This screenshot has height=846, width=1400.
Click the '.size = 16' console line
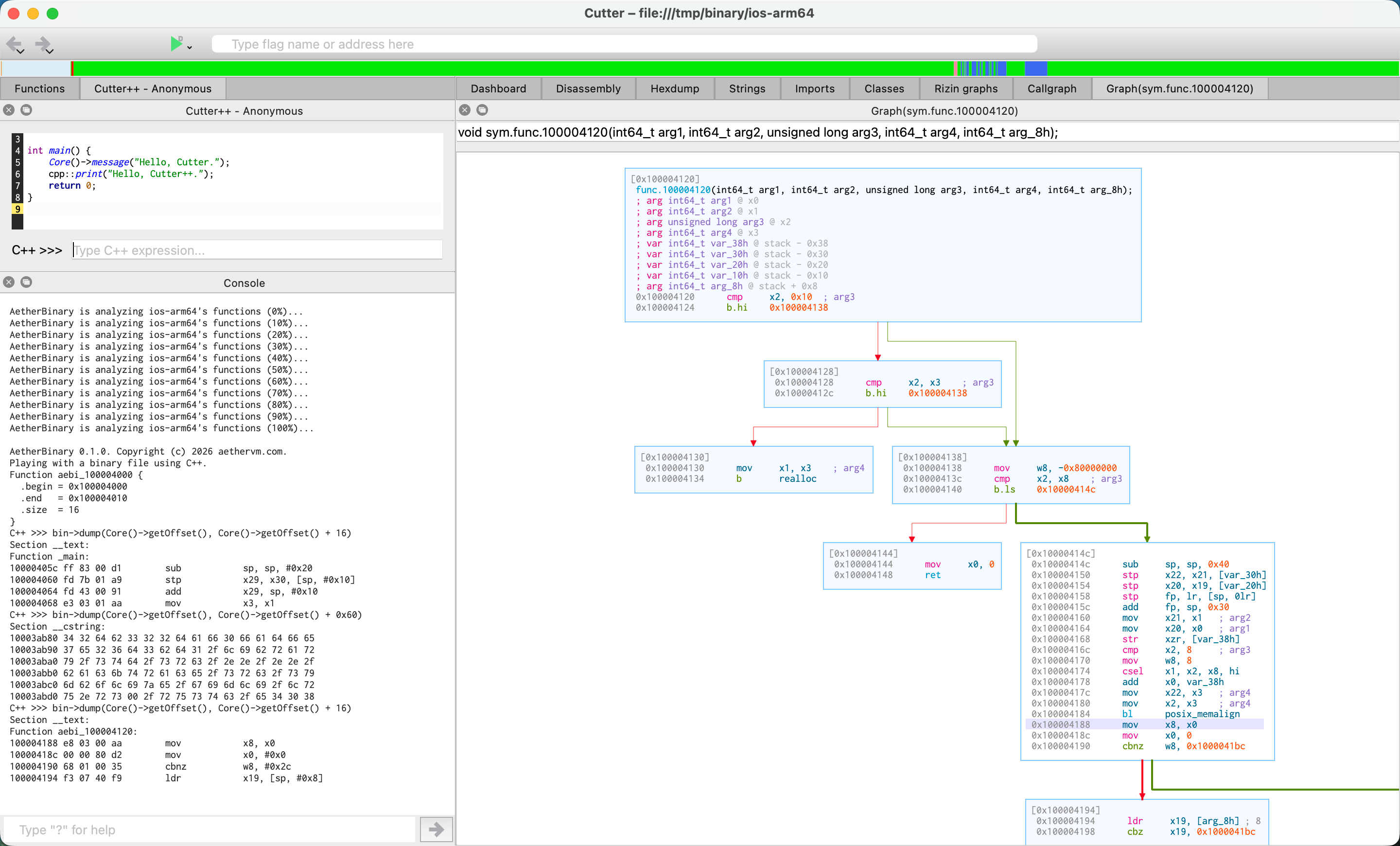50,510
